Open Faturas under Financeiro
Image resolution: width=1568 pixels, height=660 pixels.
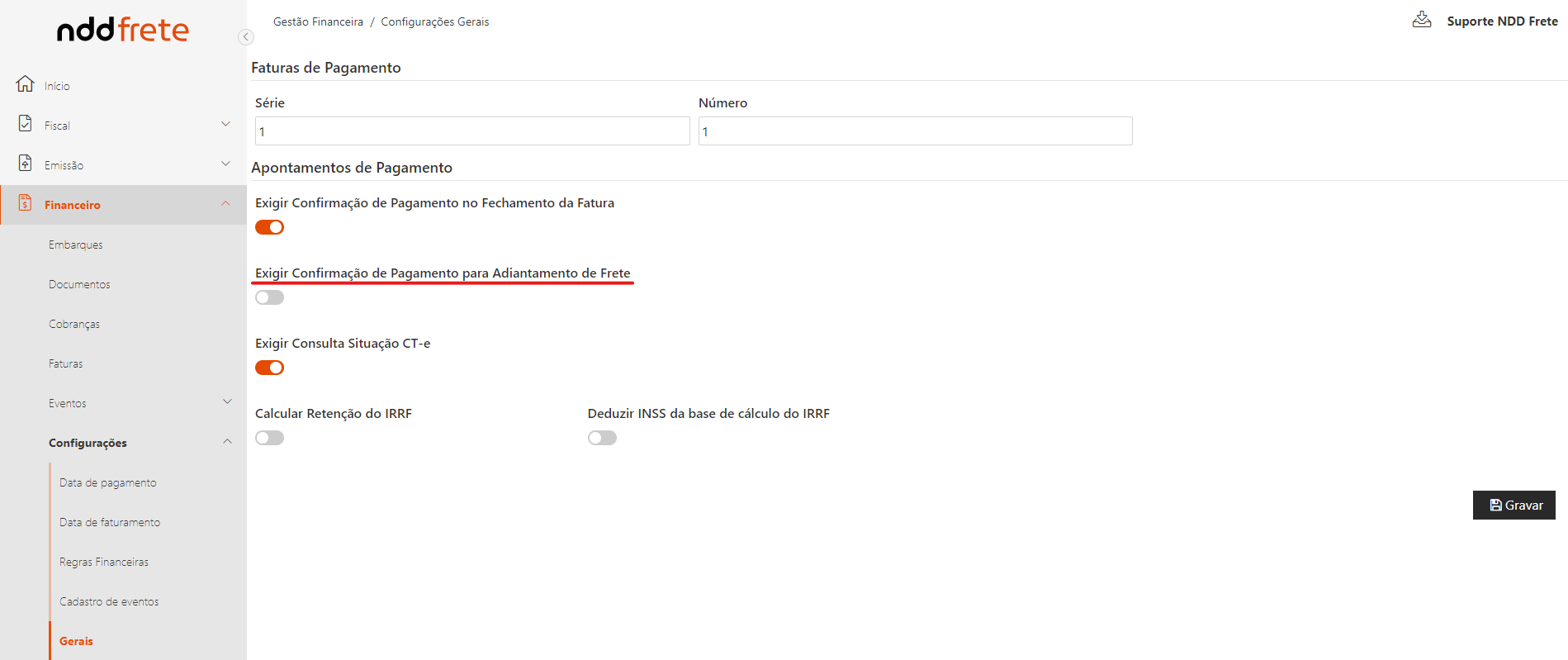[66, 363]
